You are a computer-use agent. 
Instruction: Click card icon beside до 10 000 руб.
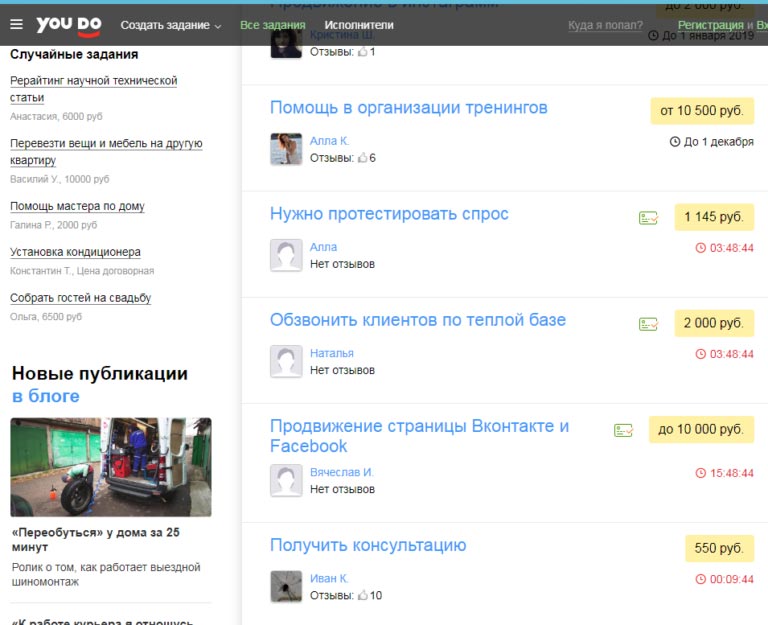623,430
